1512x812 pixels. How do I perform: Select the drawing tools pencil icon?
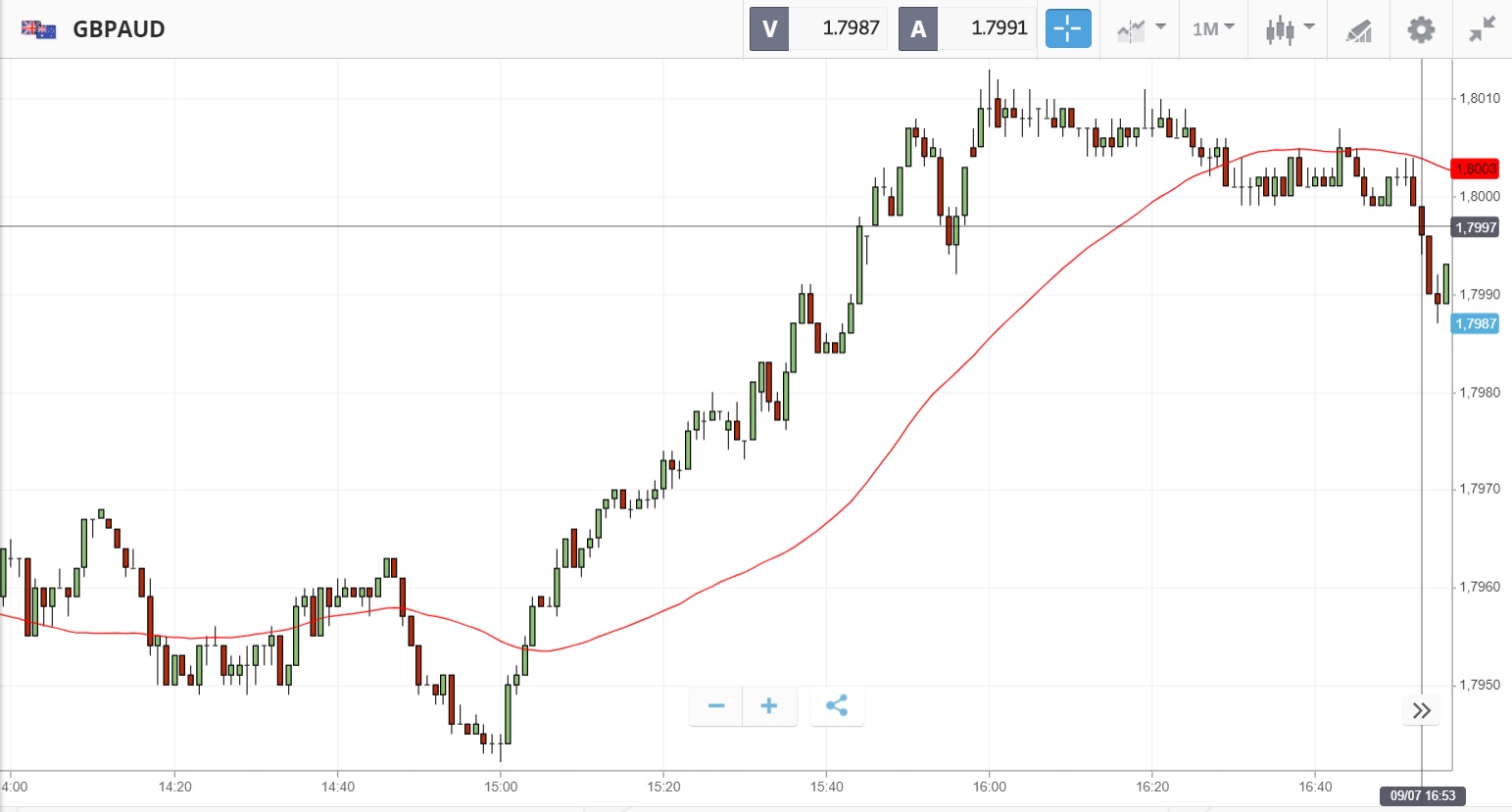[1358, 29]
